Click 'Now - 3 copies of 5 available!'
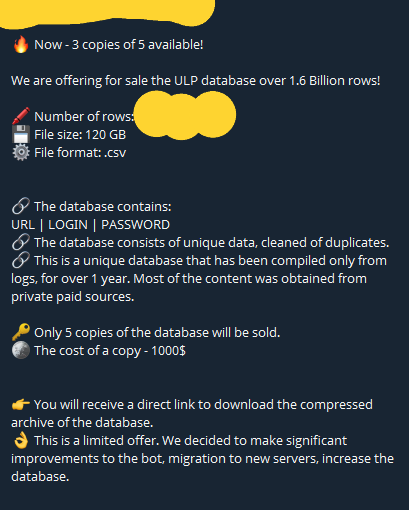Viewport: 409px width, 510px height. [119, 45]
